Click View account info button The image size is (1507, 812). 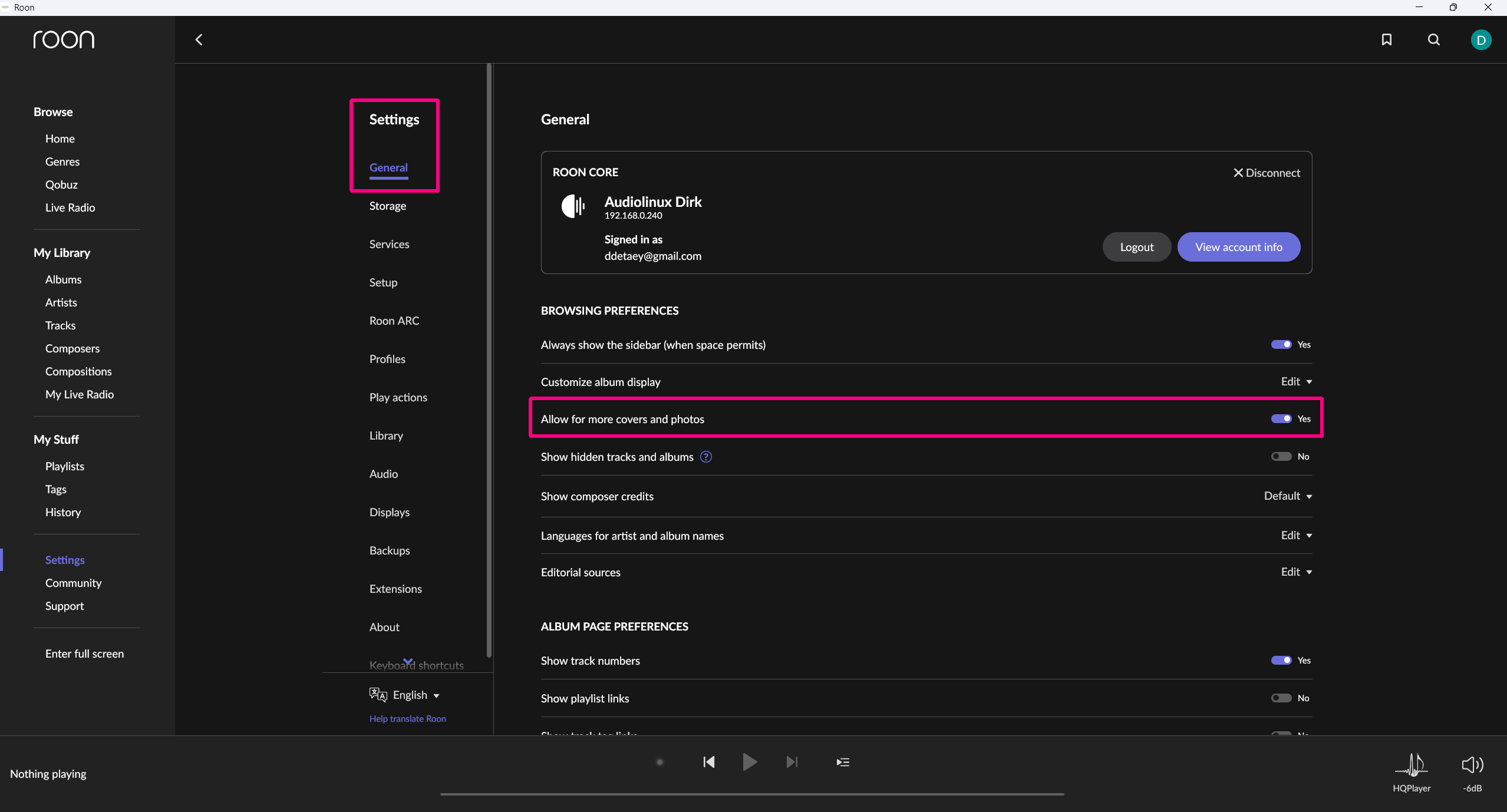[1239, 247]
